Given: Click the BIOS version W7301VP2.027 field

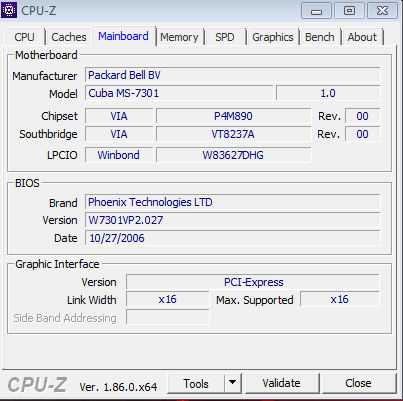Looking at the screenshot, I should click(232, 220).
